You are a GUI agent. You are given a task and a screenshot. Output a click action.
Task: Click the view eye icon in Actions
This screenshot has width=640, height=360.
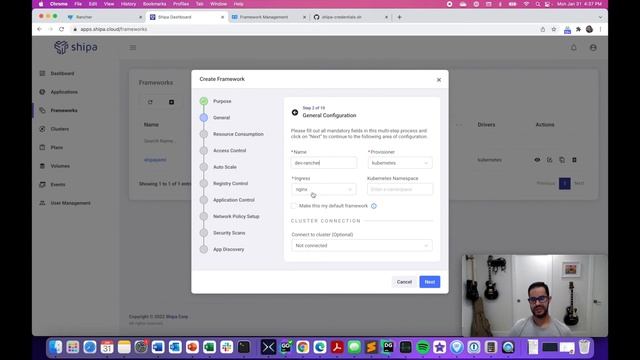pyautogui.click(x=537, y=160)
